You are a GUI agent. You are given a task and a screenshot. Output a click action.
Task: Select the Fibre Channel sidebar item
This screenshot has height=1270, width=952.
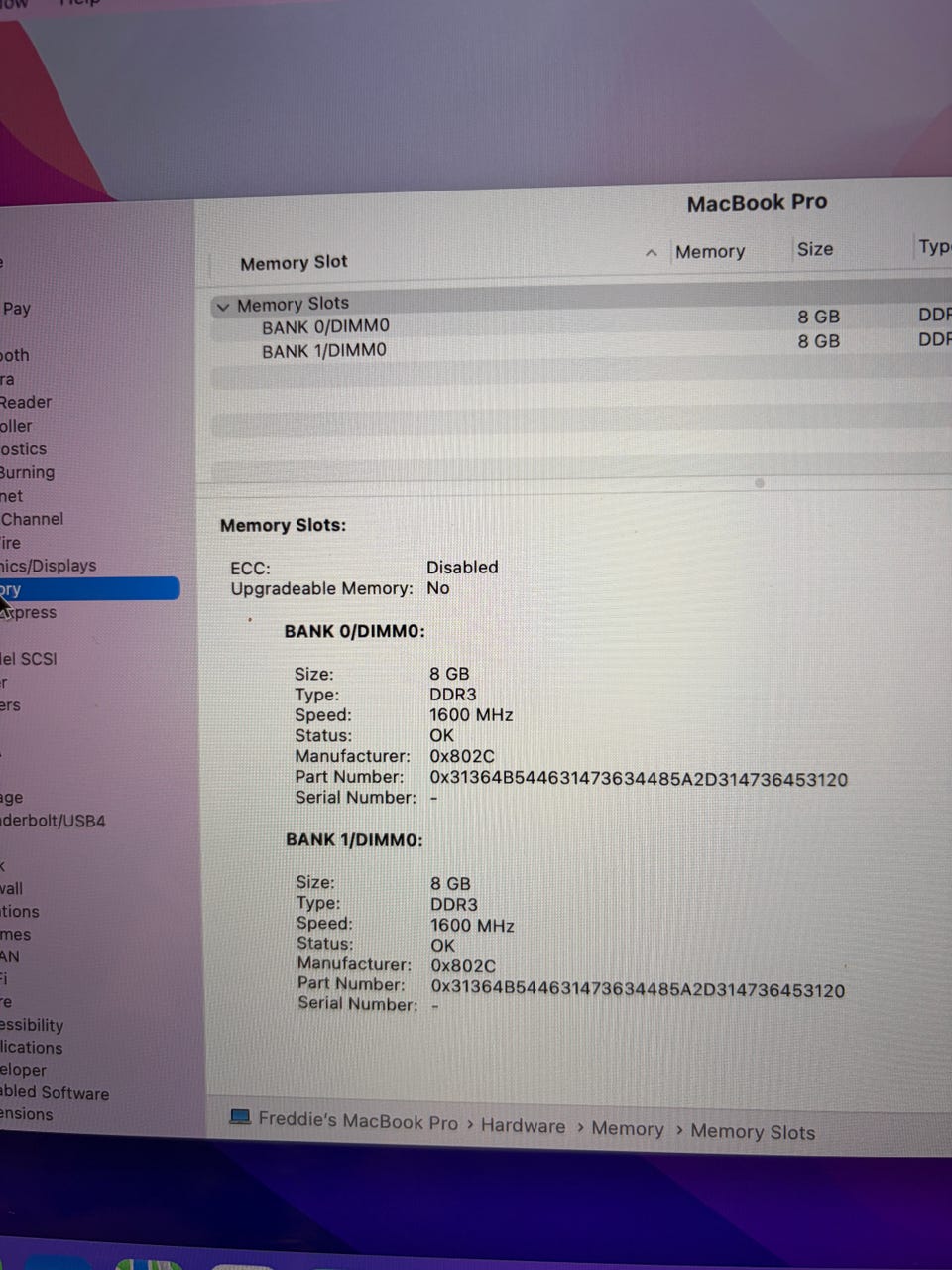(x=32, y=519)
